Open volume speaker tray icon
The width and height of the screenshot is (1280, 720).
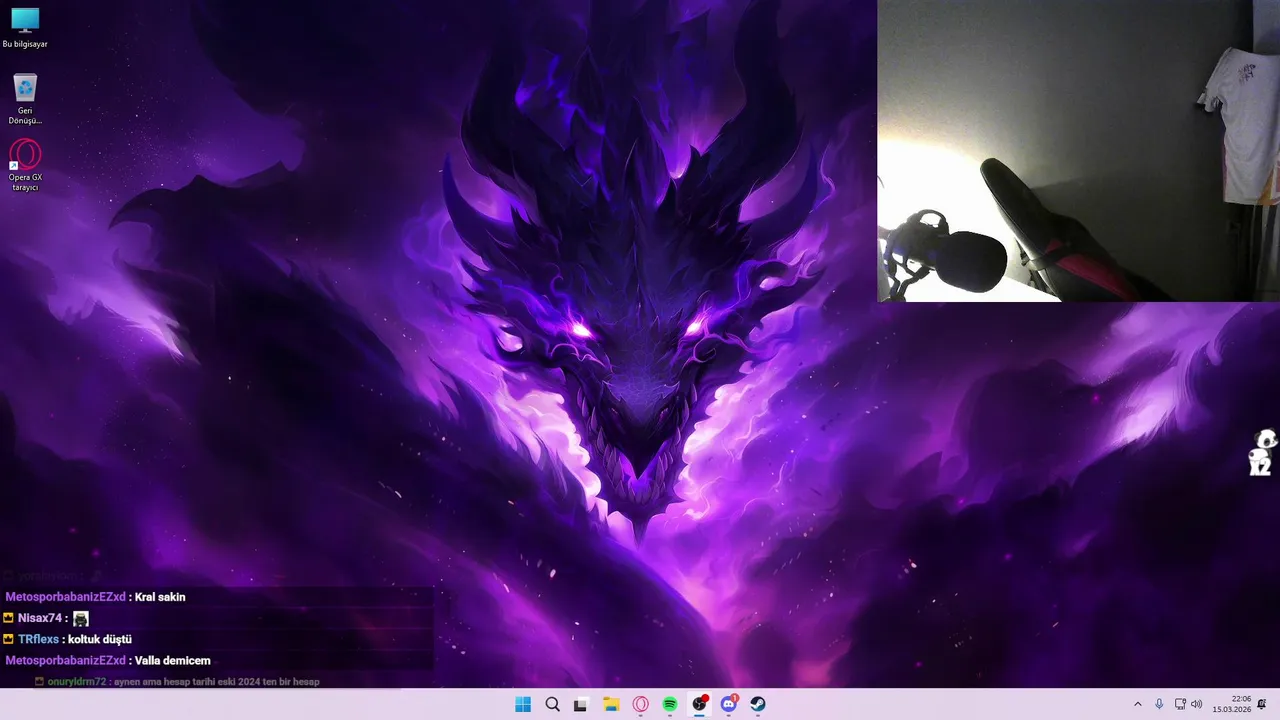click(1197, 704)
